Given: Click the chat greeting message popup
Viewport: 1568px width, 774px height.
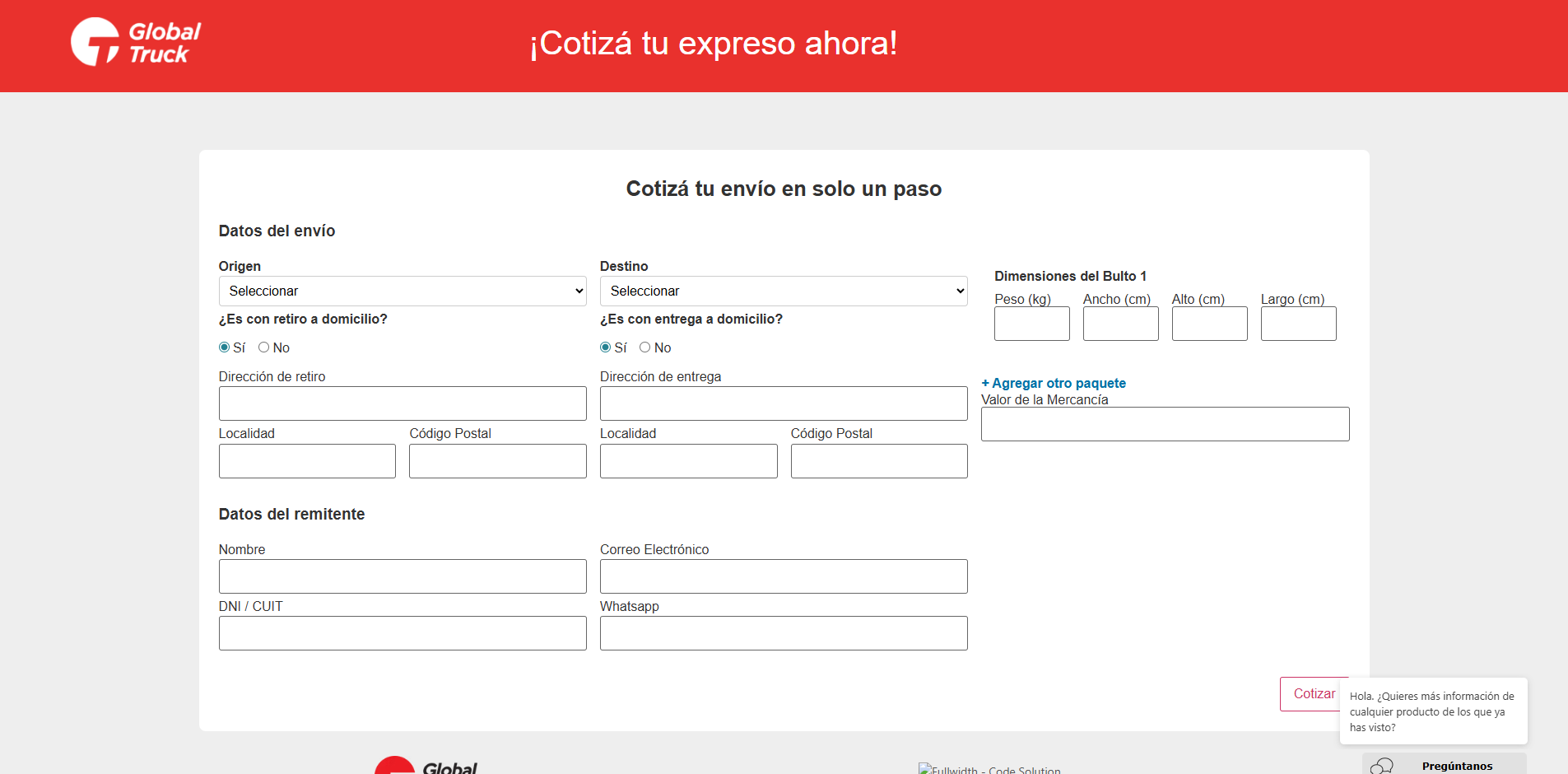Looking at the screenshot, I should [1433, 711].
